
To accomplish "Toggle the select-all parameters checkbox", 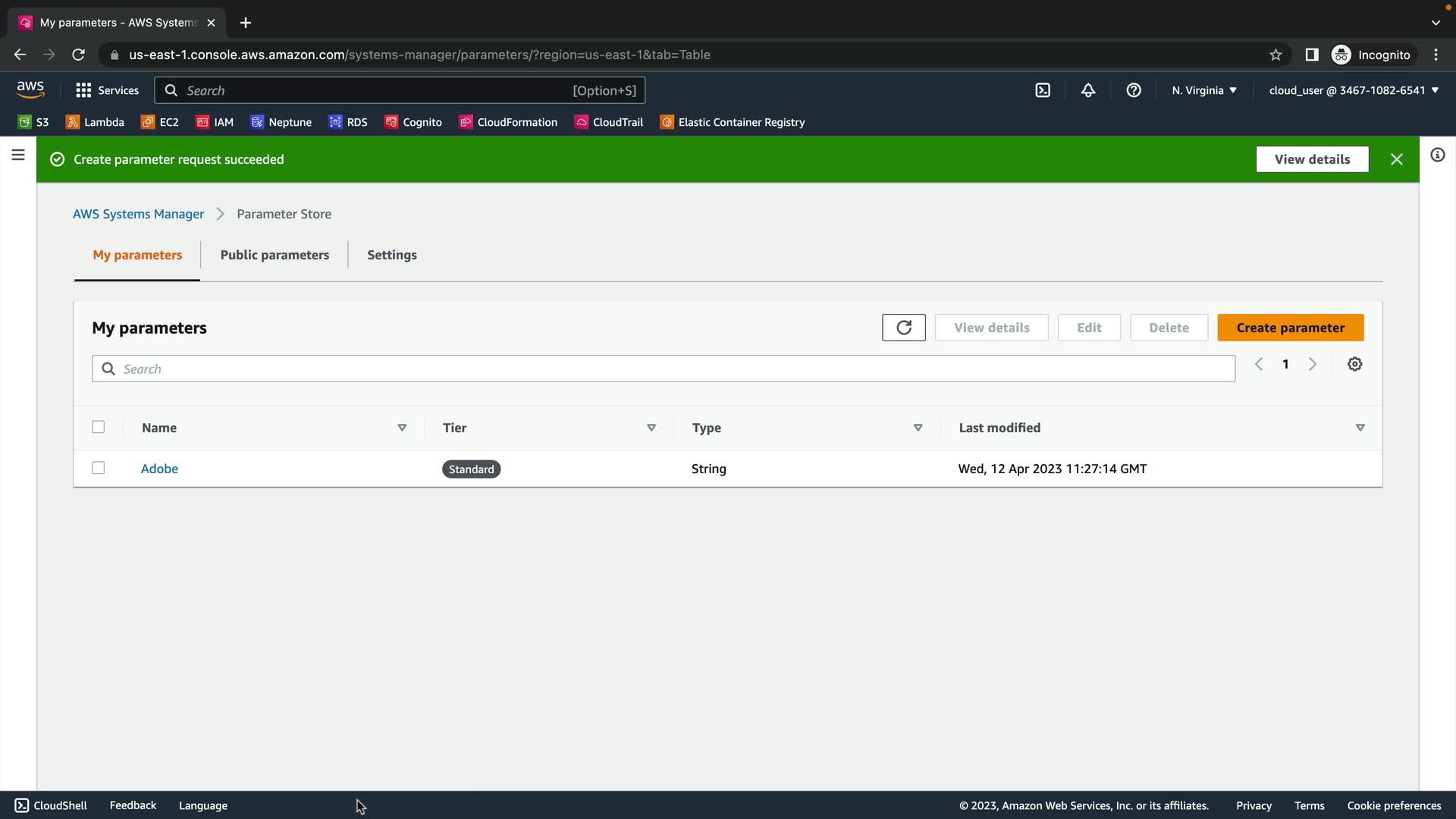I will point(99,427).
